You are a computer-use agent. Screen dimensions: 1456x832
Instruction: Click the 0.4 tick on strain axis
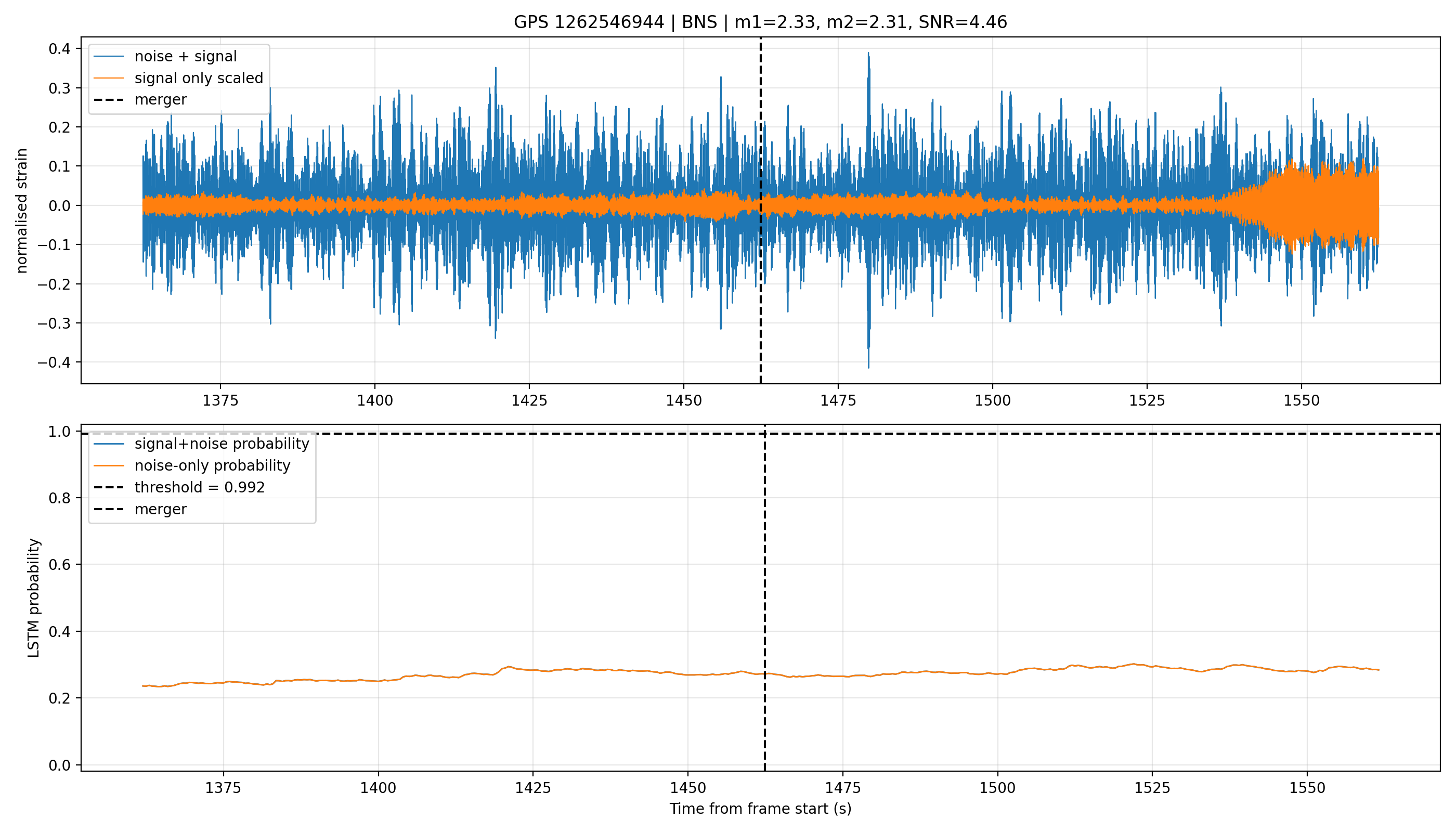pyautogui.click(x=59, y=48)
